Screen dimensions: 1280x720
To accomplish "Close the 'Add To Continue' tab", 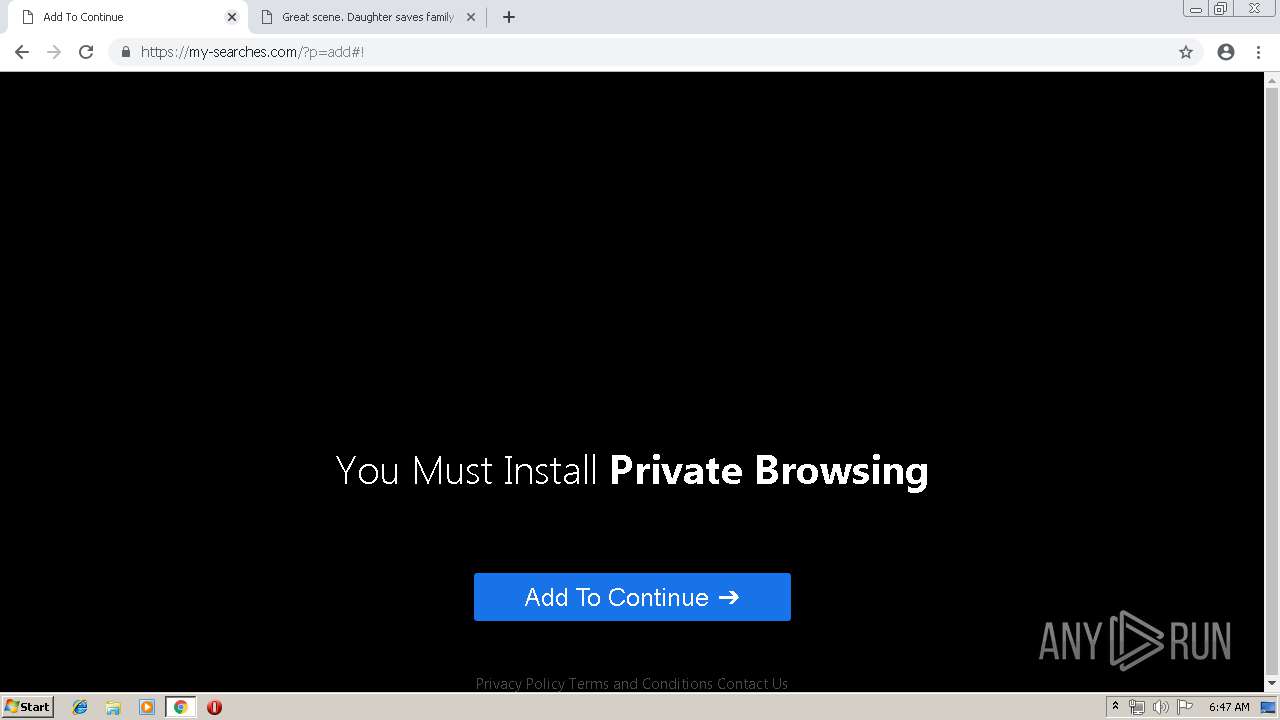I will point(232,17).
